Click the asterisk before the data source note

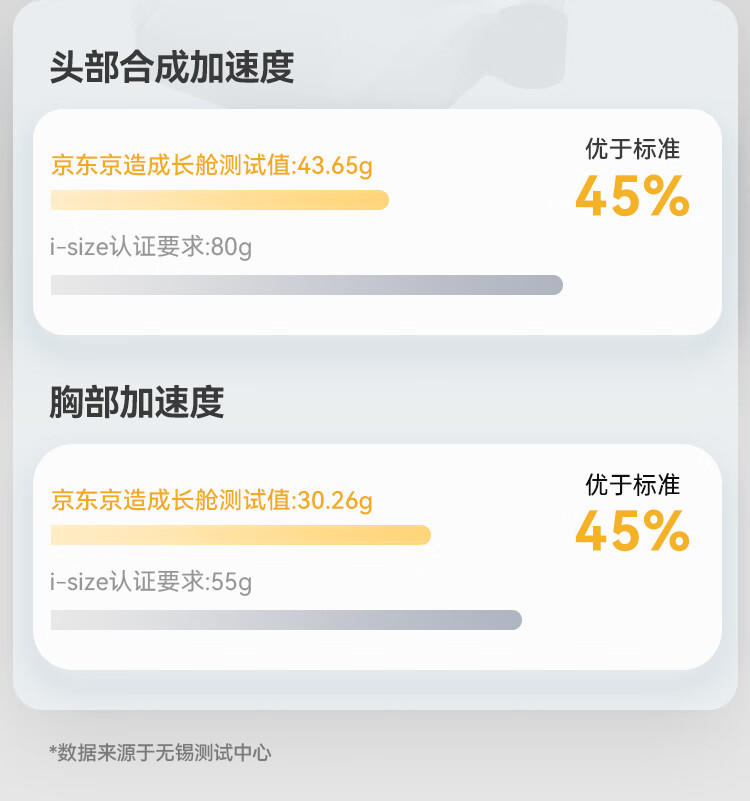[53, 751]
